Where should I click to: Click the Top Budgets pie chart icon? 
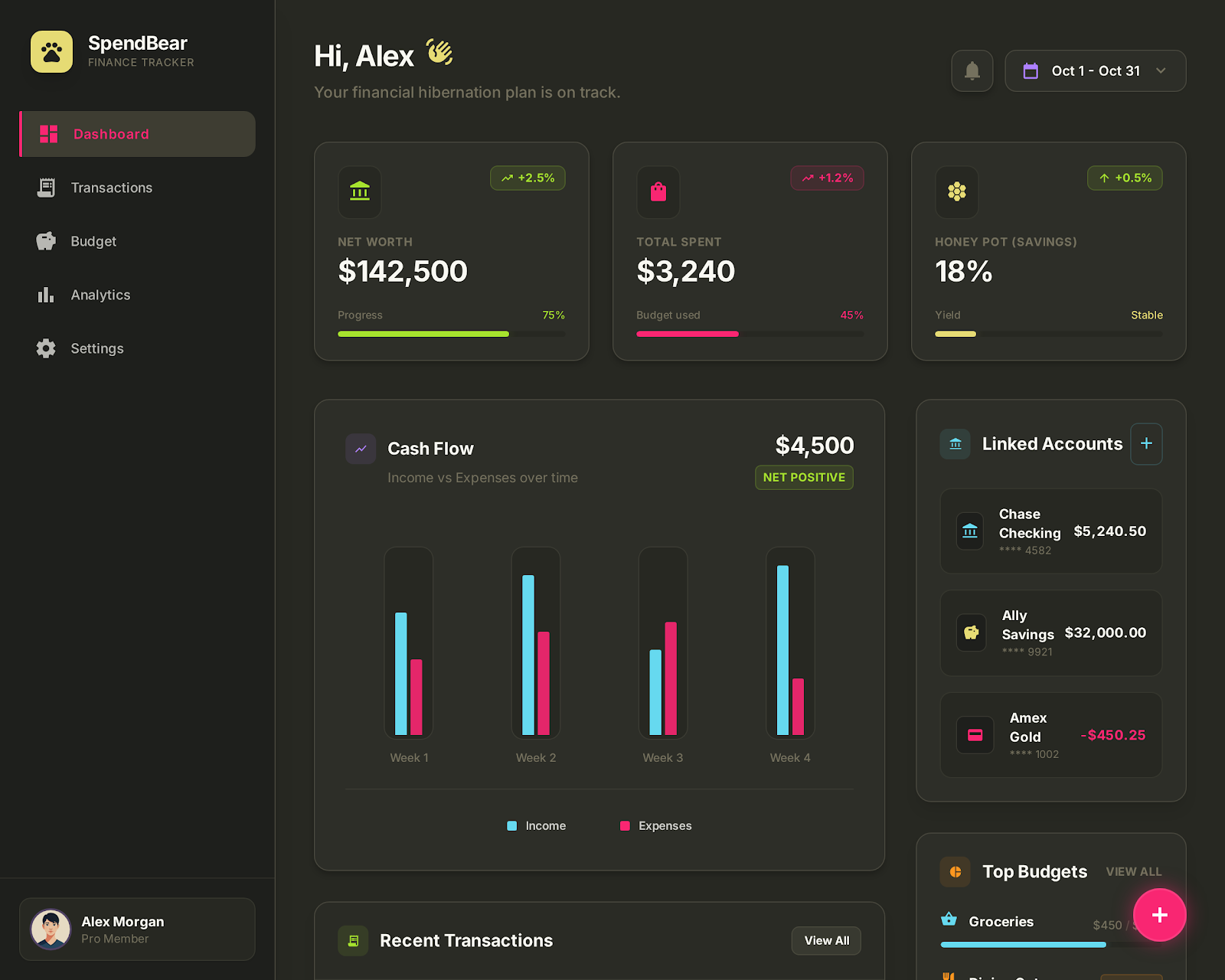(955, 872)
